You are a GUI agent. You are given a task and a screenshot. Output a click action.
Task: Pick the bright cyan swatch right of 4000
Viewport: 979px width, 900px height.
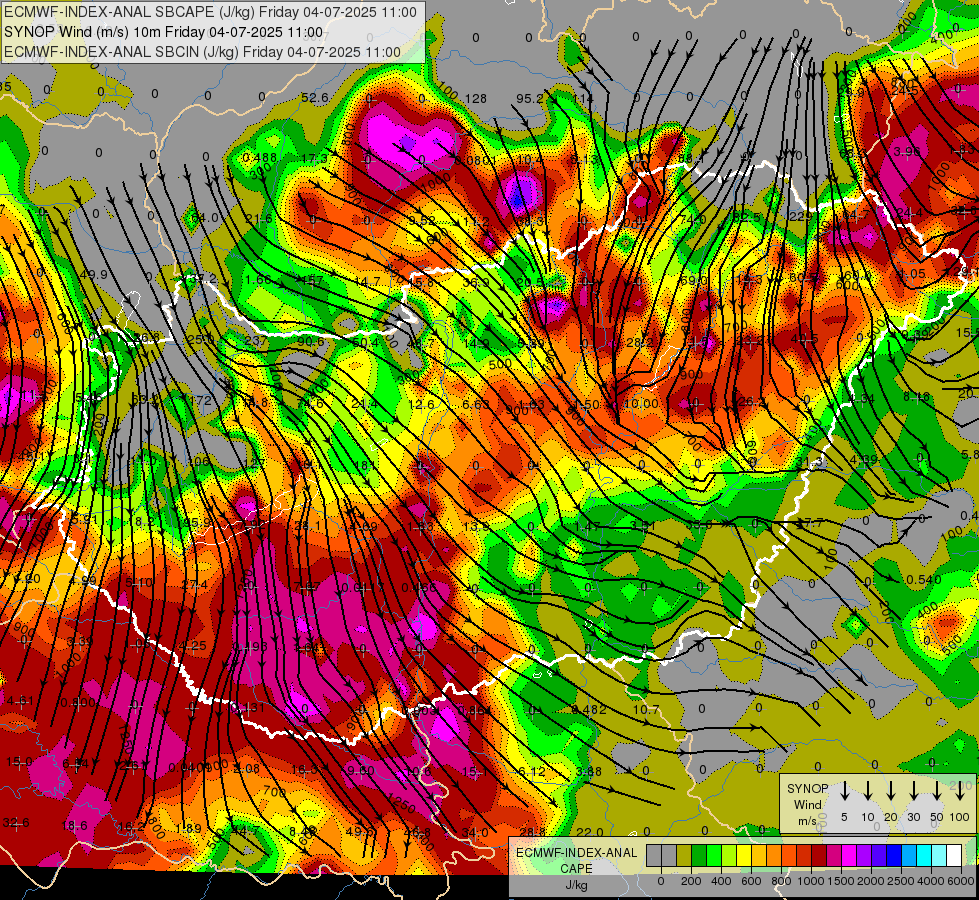tap(938, 855)
